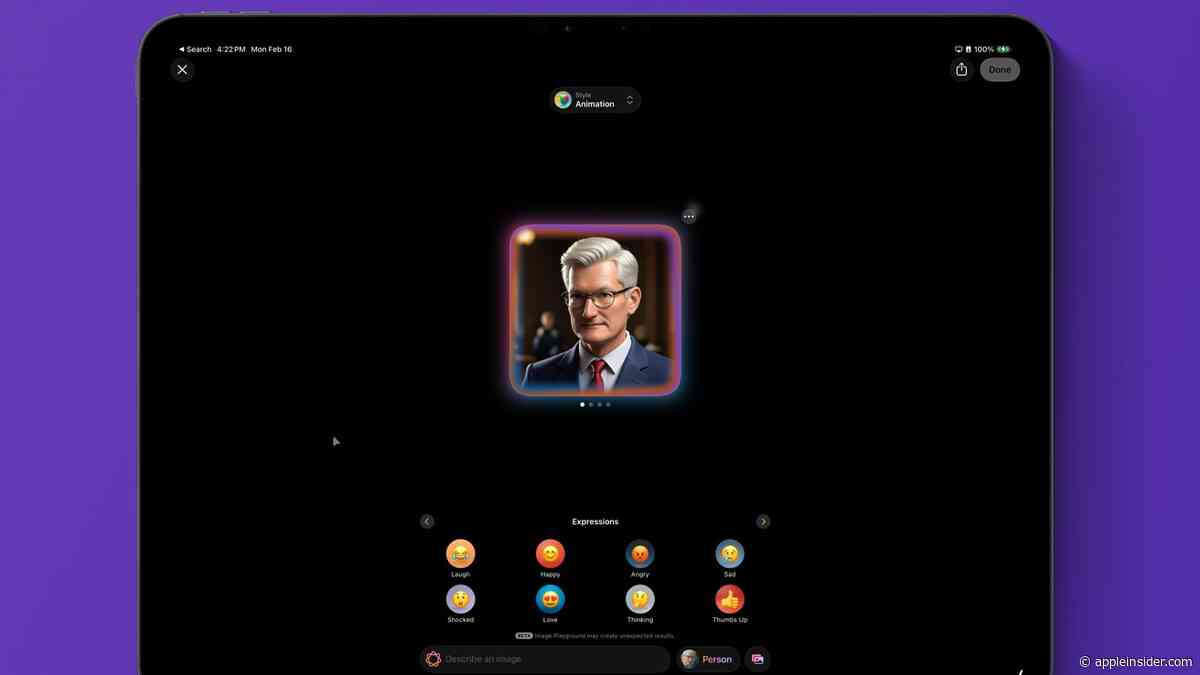Tap the Image Playground sparkle icon in prompt field

[x=433, y=659]
